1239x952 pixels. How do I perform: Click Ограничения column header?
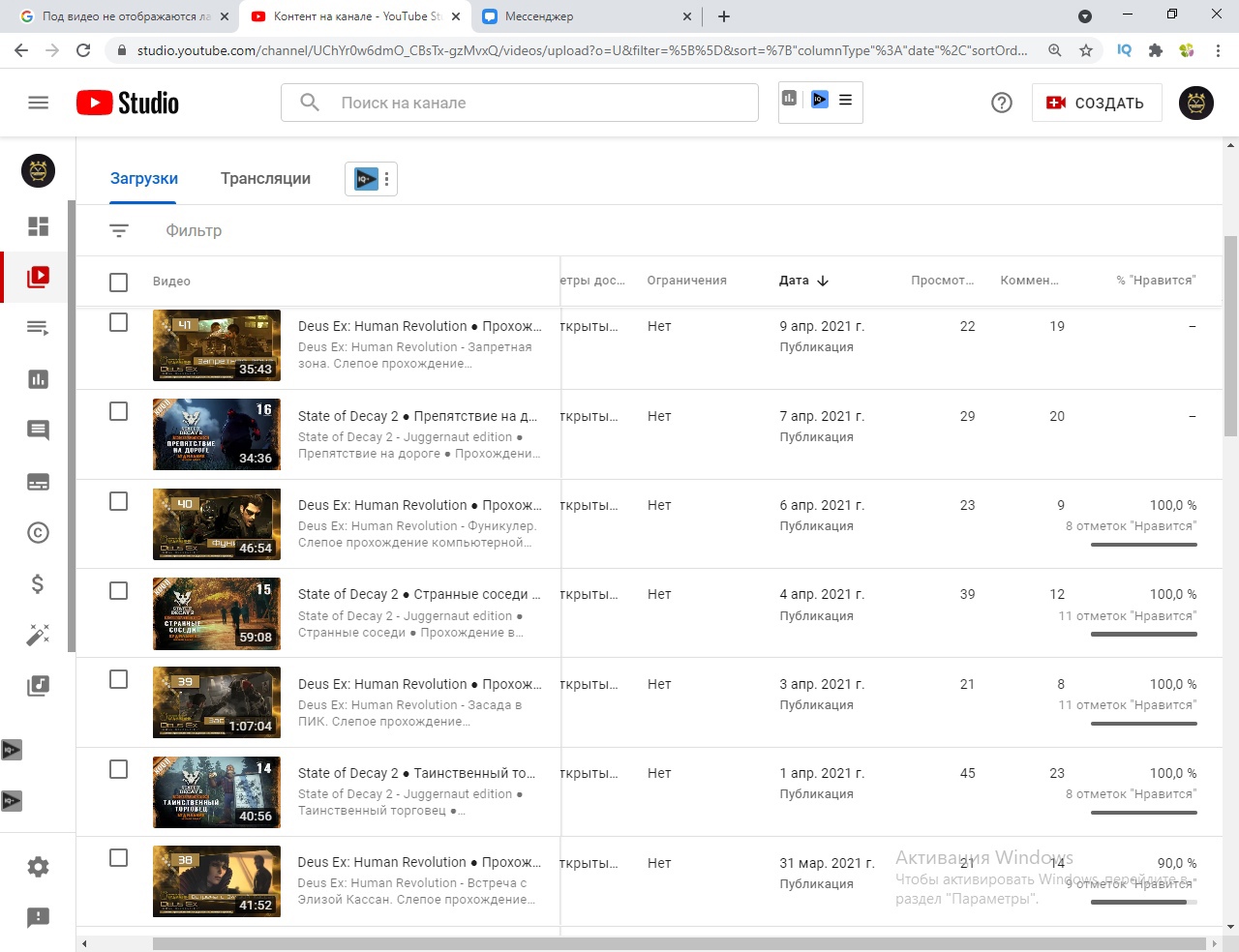(687, 281)
